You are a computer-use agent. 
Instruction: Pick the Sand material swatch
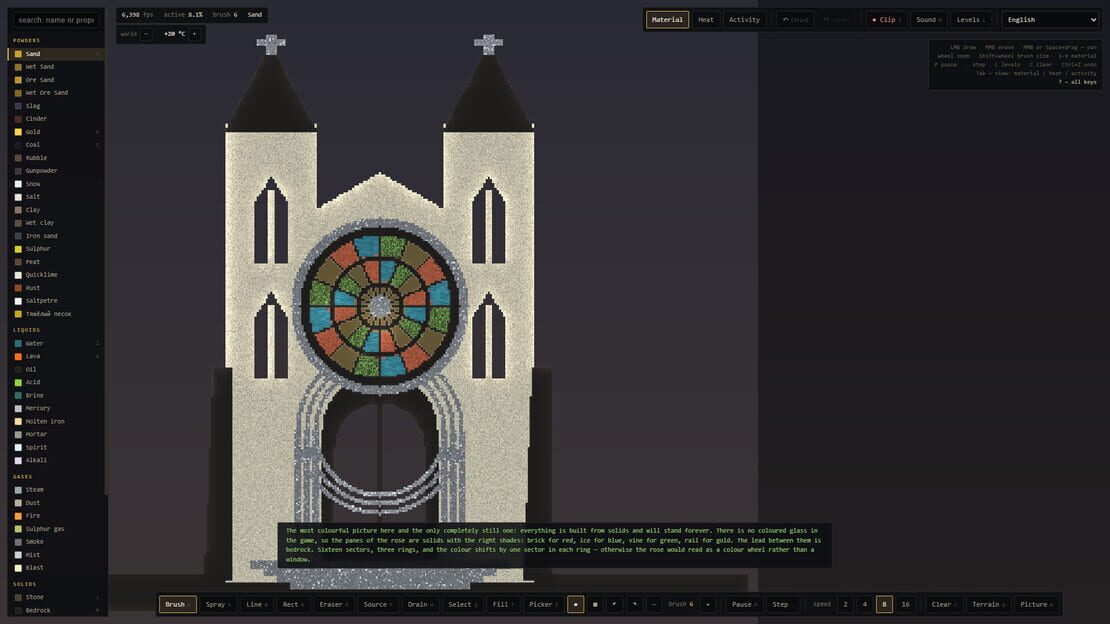pyautogui.click(x=18, y=54)
